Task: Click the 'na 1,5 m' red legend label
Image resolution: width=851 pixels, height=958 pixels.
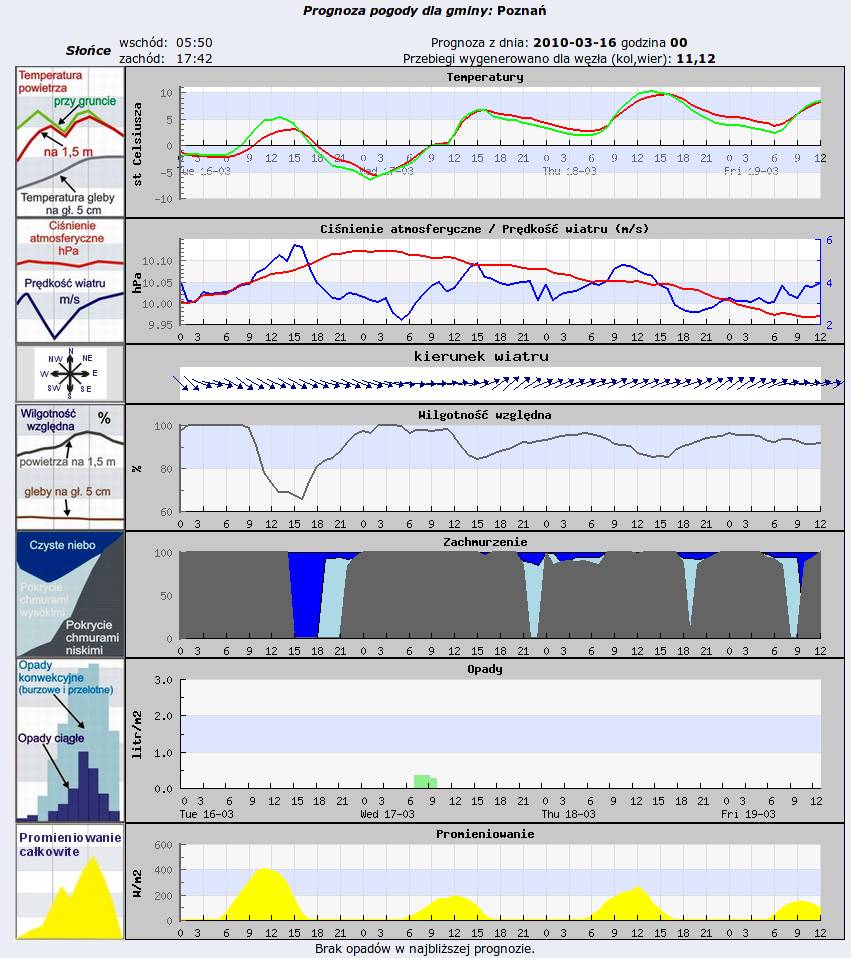Action: pos(68,152)
